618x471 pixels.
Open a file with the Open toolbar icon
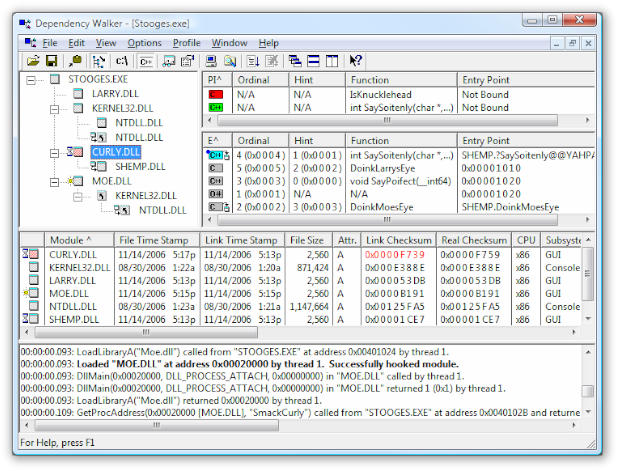[x=33, y=61]
